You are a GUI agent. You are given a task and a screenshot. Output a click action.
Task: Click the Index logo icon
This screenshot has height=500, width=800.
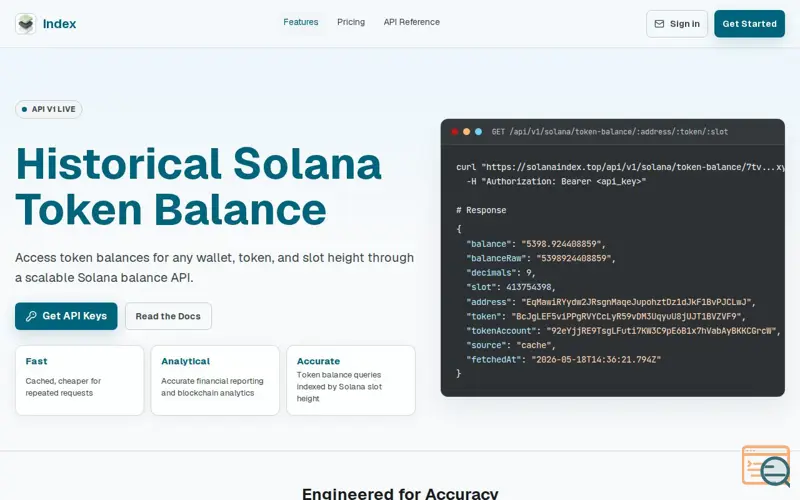(x=26, y=23)
